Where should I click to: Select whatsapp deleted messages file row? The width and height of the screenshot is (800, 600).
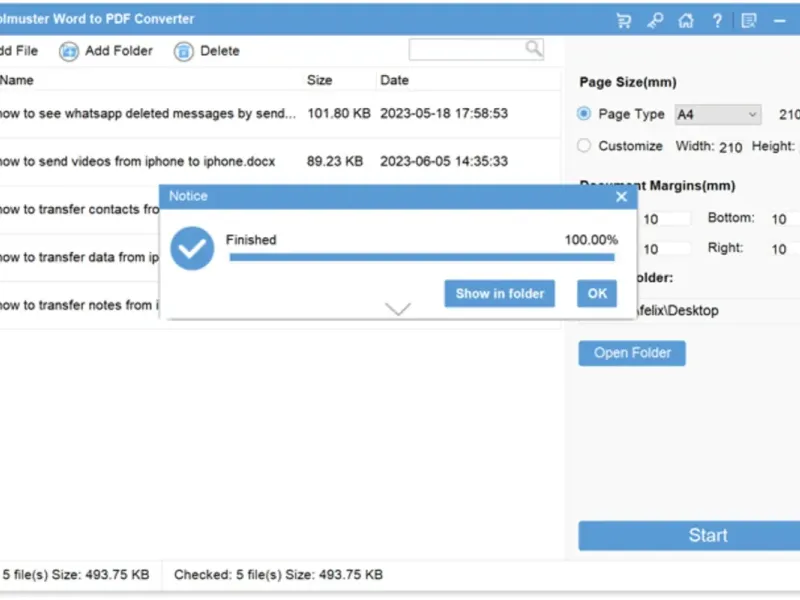click(x=281, y=113)
